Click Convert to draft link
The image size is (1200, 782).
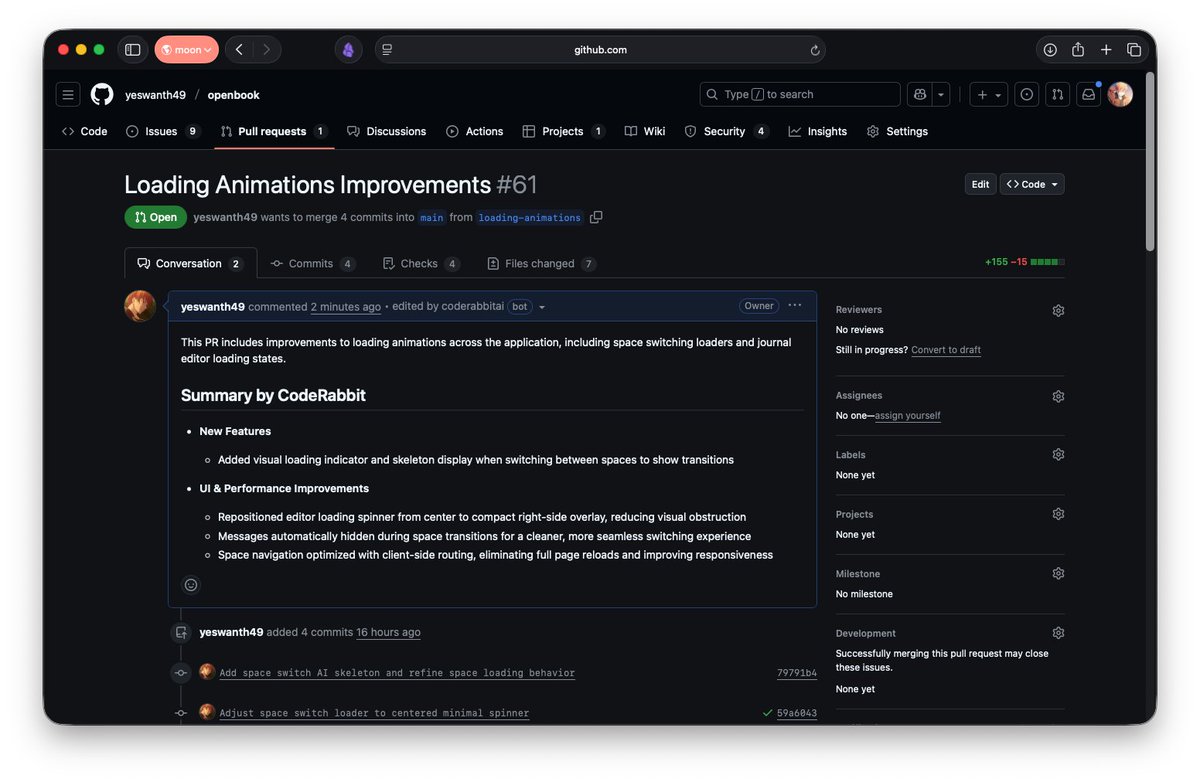pos(945,350)
